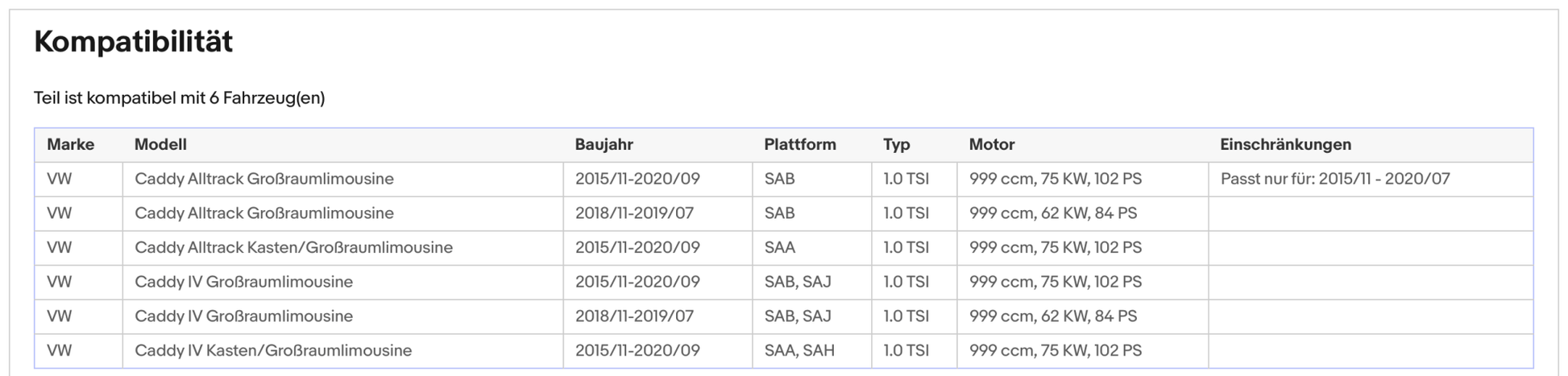Click 2018/11-2019/07 in Caddy Alltrack Großraumlimousine row
The image size is (1568, 376).
(x=634, y=213)
